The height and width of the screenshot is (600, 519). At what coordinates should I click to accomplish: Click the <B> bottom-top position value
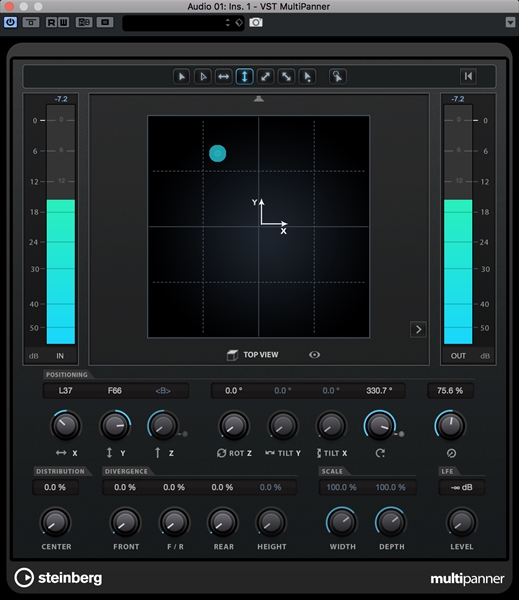pyautogui.click(x=163, y=391)
